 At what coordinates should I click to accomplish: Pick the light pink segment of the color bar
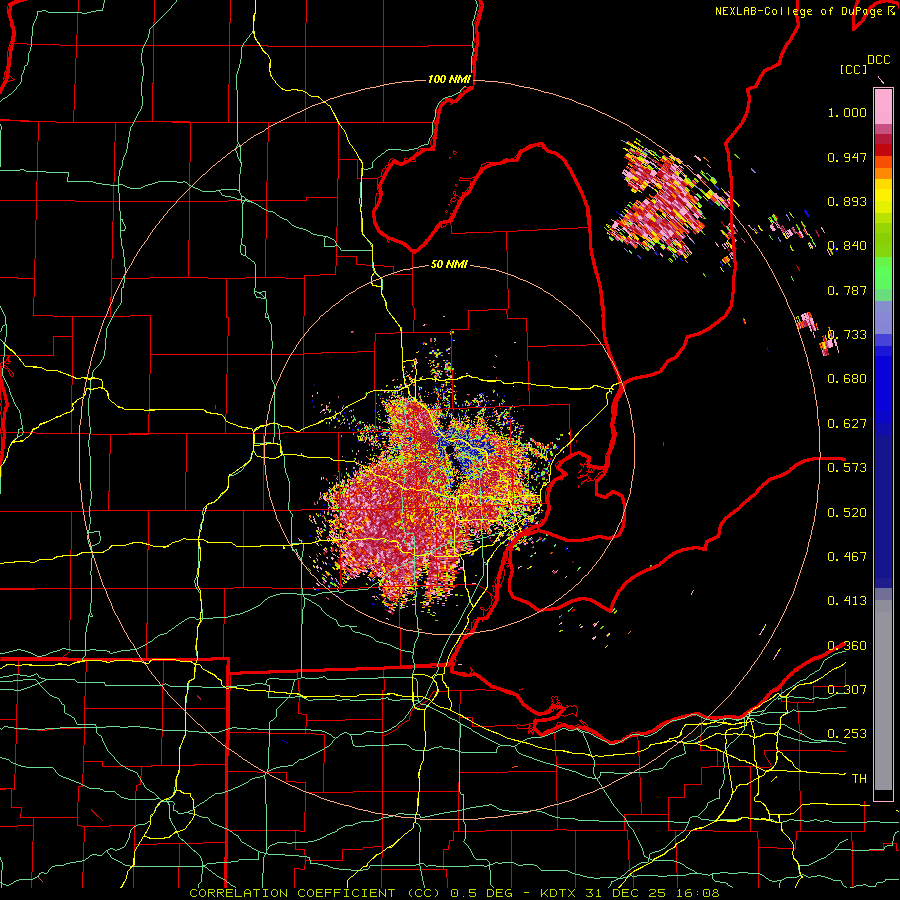tap(883, 106)
